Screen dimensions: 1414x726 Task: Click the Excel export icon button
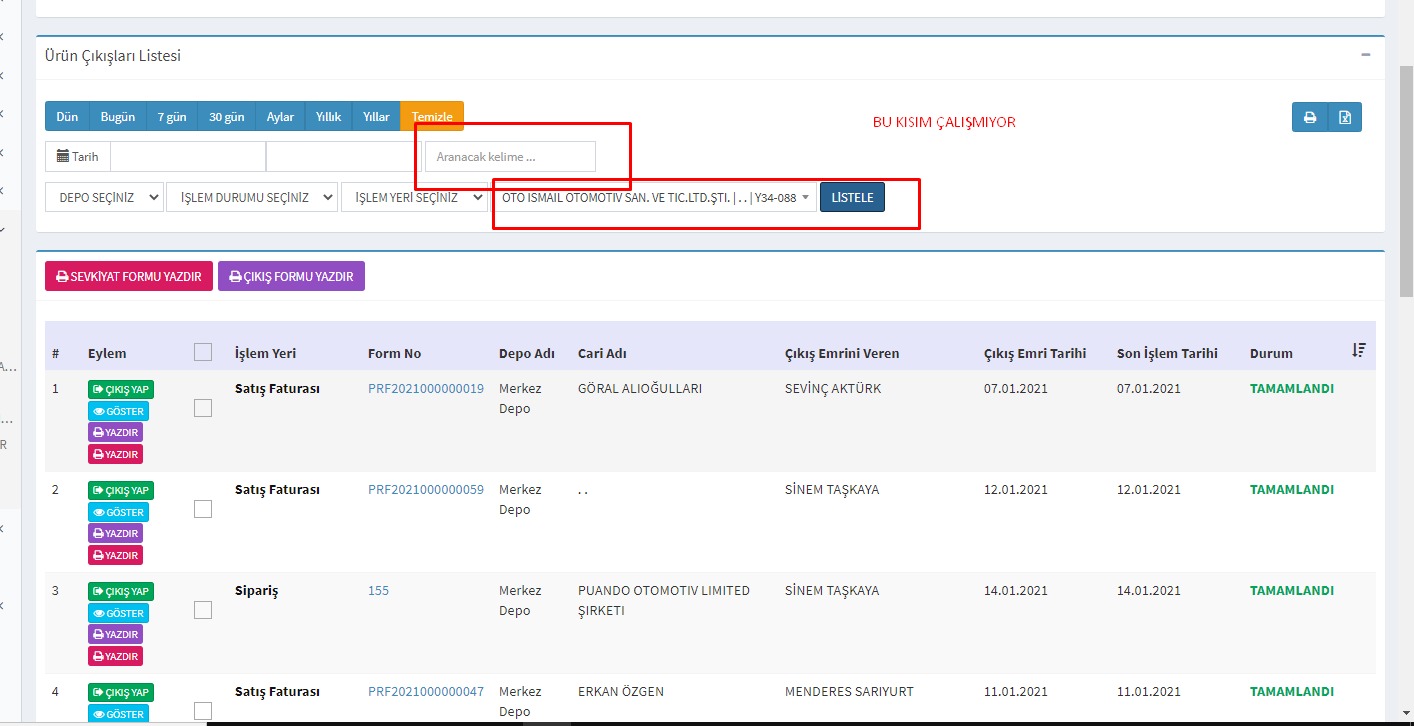1345,117
